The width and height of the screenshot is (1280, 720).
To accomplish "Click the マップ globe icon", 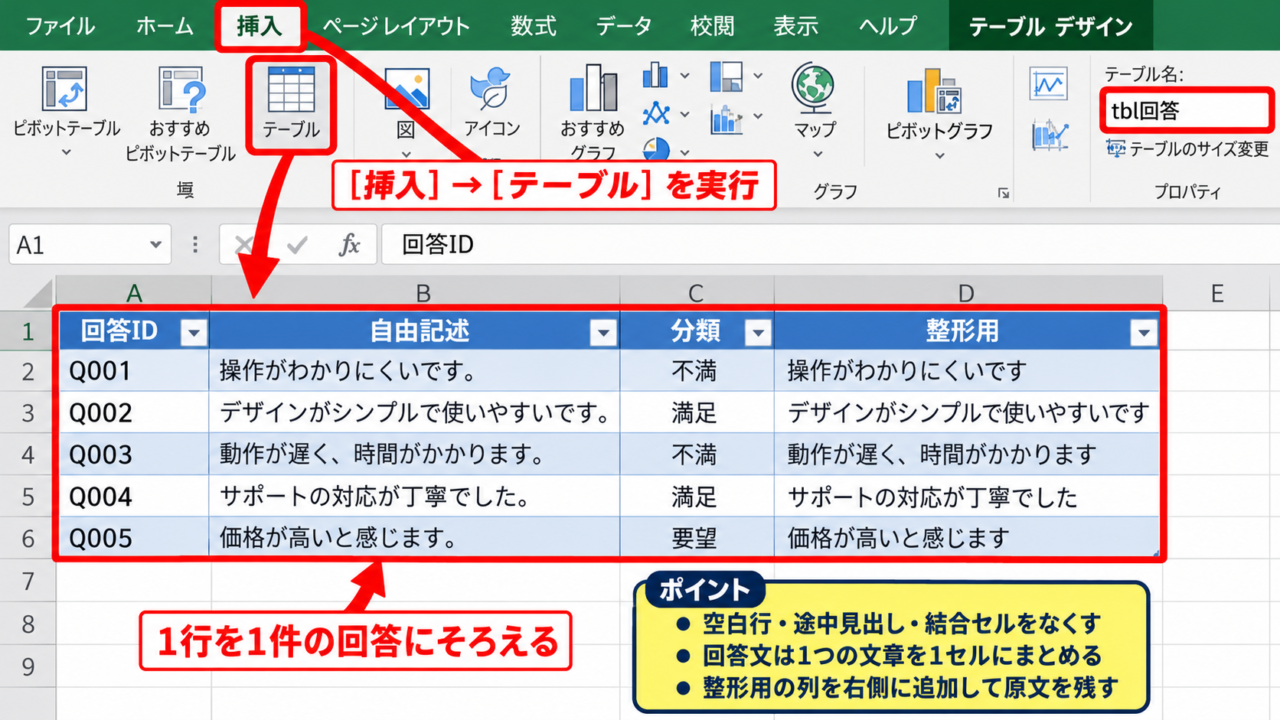I will 815,86.
